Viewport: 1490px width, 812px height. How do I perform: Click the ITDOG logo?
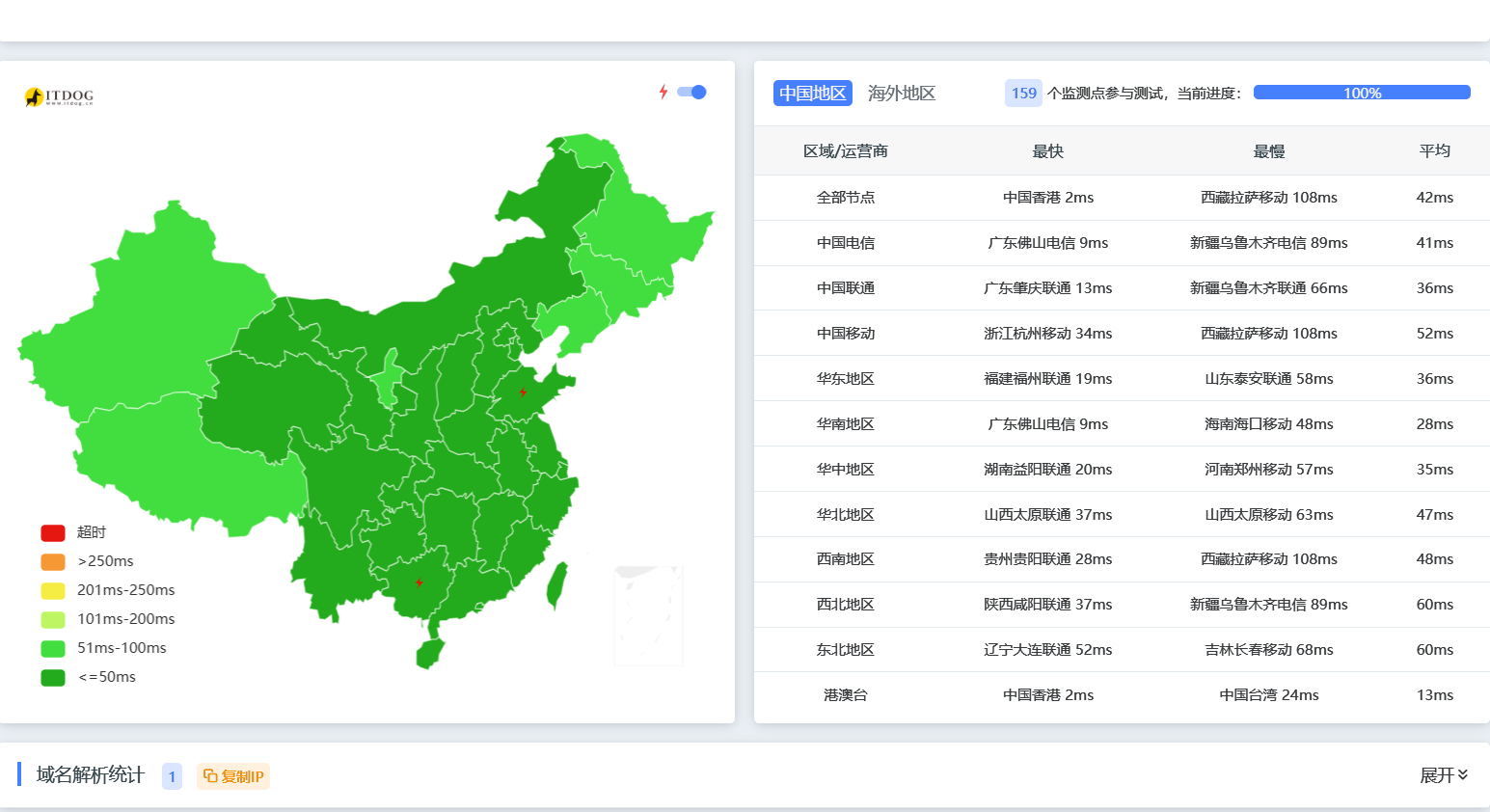[59, 96]
